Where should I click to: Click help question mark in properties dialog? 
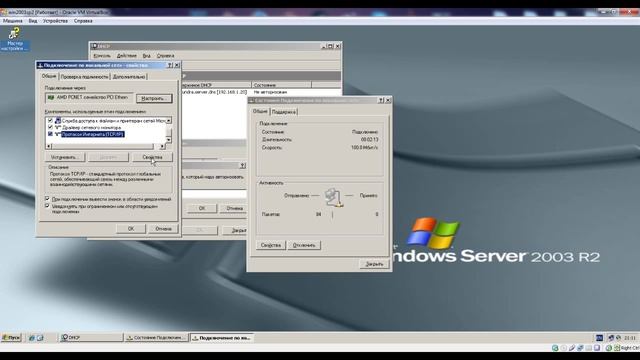pos(170,65)
